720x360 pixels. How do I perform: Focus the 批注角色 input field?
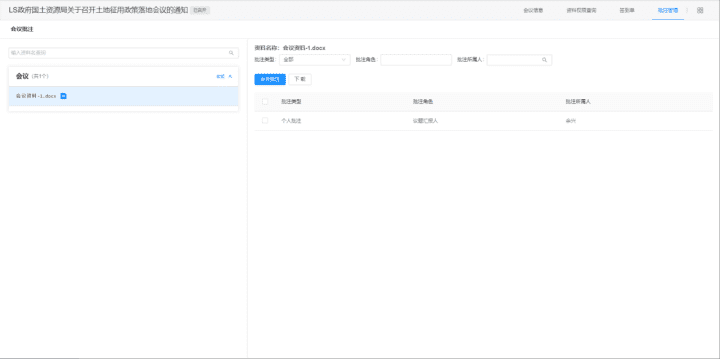416,60
